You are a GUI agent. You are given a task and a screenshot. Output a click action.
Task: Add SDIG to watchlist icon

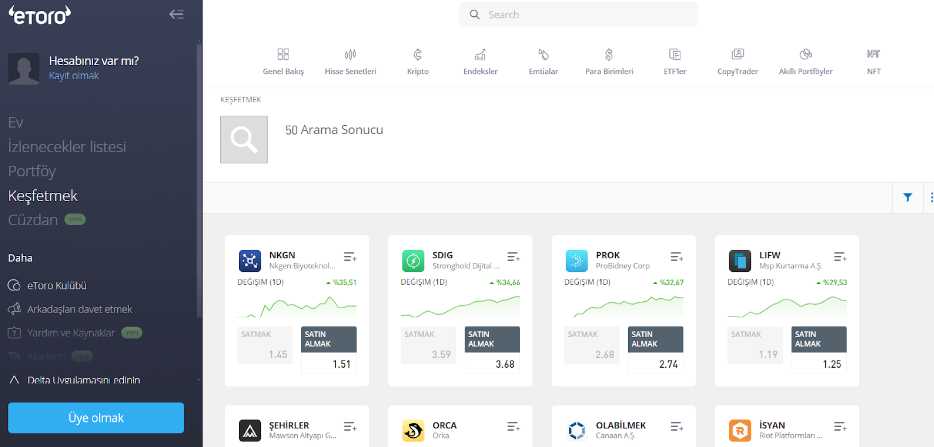click(513, 257)
